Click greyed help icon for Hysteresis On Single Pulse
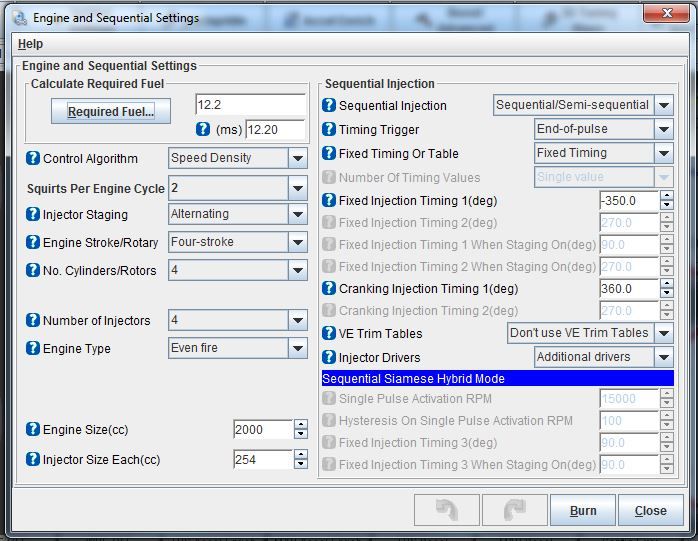 329,420
